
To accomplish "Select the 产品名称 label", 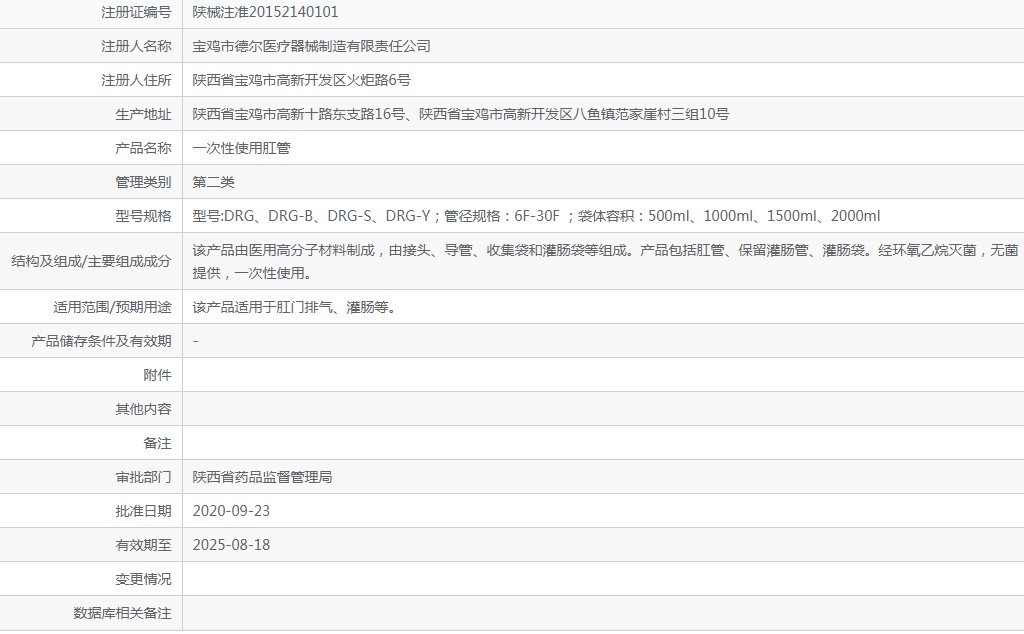I will coord(143,148).
